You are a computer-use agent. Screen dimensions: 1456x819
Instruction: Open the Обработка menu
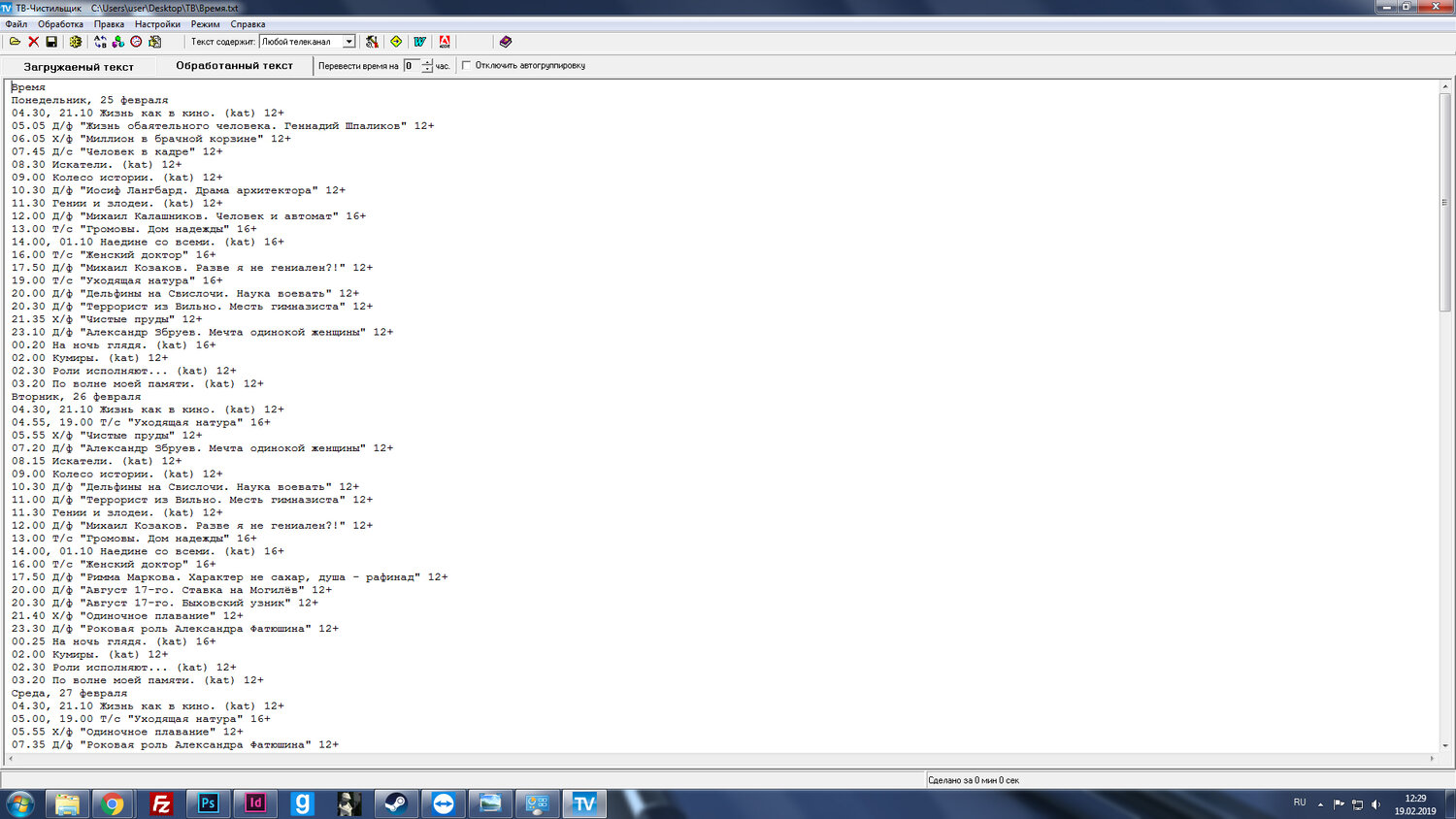tap(60, 24)
